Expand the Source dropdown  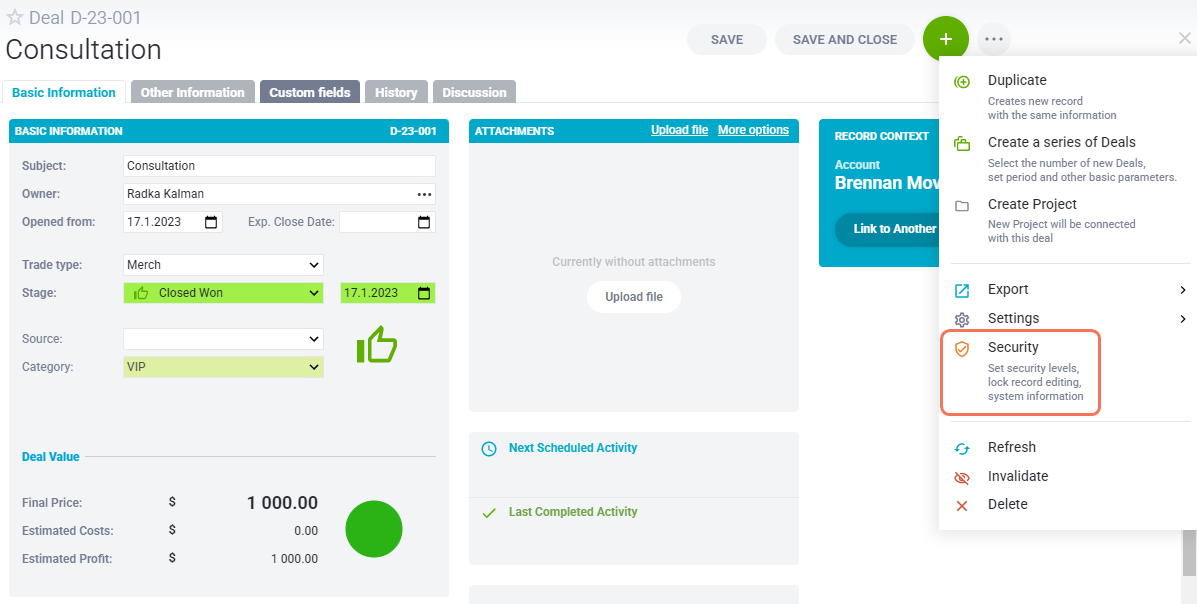(314, 338)
